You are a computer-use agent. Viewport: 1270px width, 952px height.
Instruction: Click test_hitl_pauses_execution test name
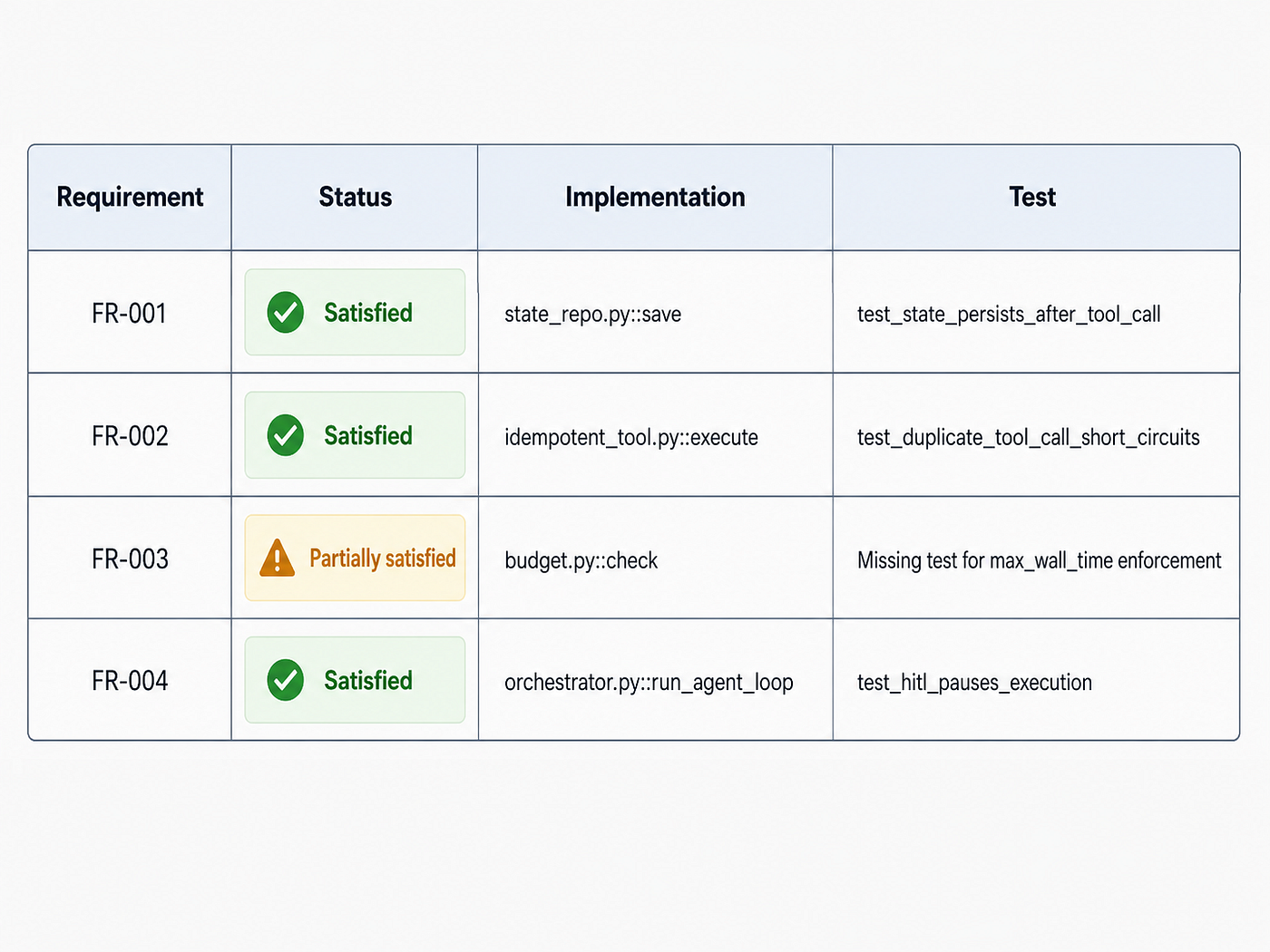pyautogui.click(x=974, y=683)
